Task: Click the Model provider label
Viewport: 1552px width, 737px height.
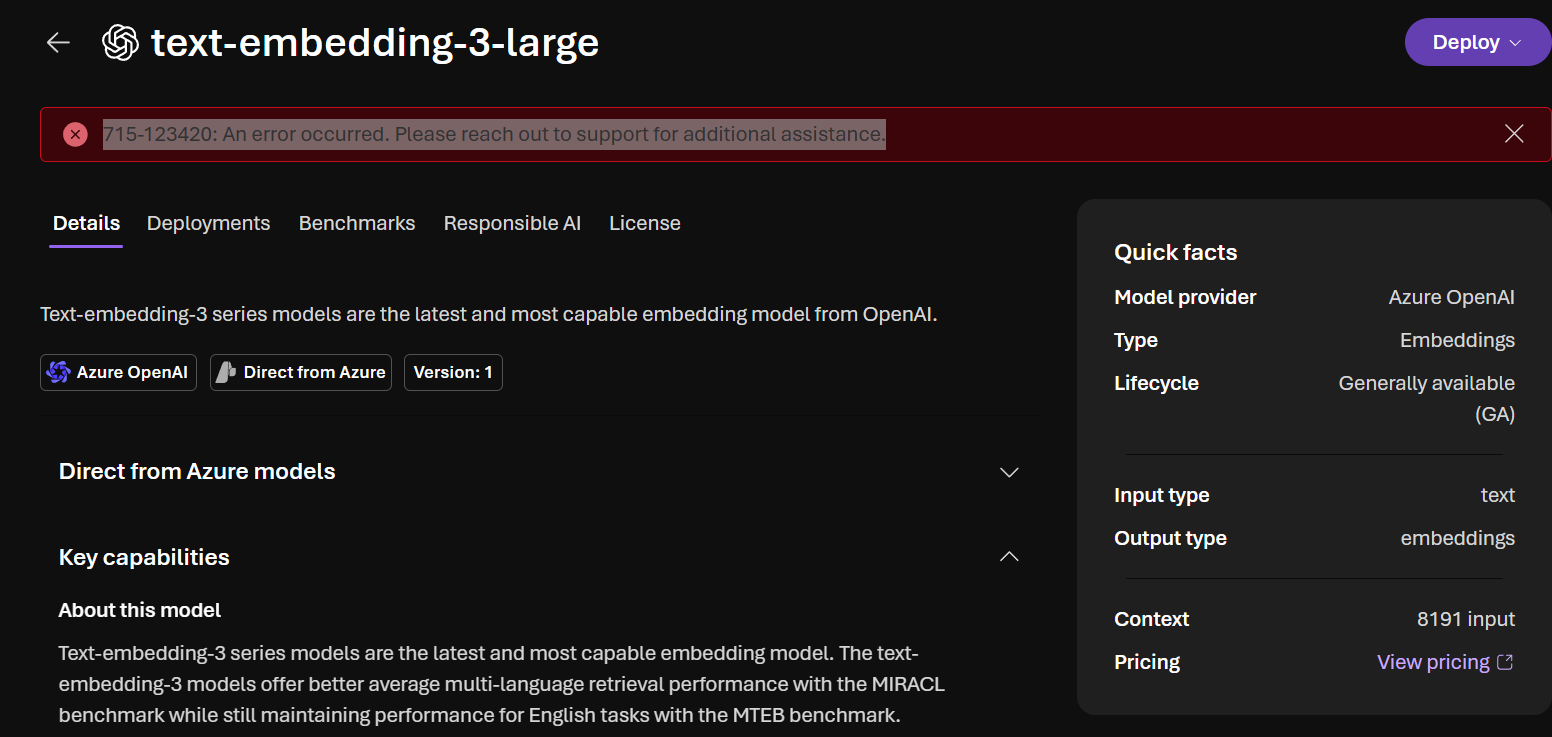Action: click(1185, 297)
